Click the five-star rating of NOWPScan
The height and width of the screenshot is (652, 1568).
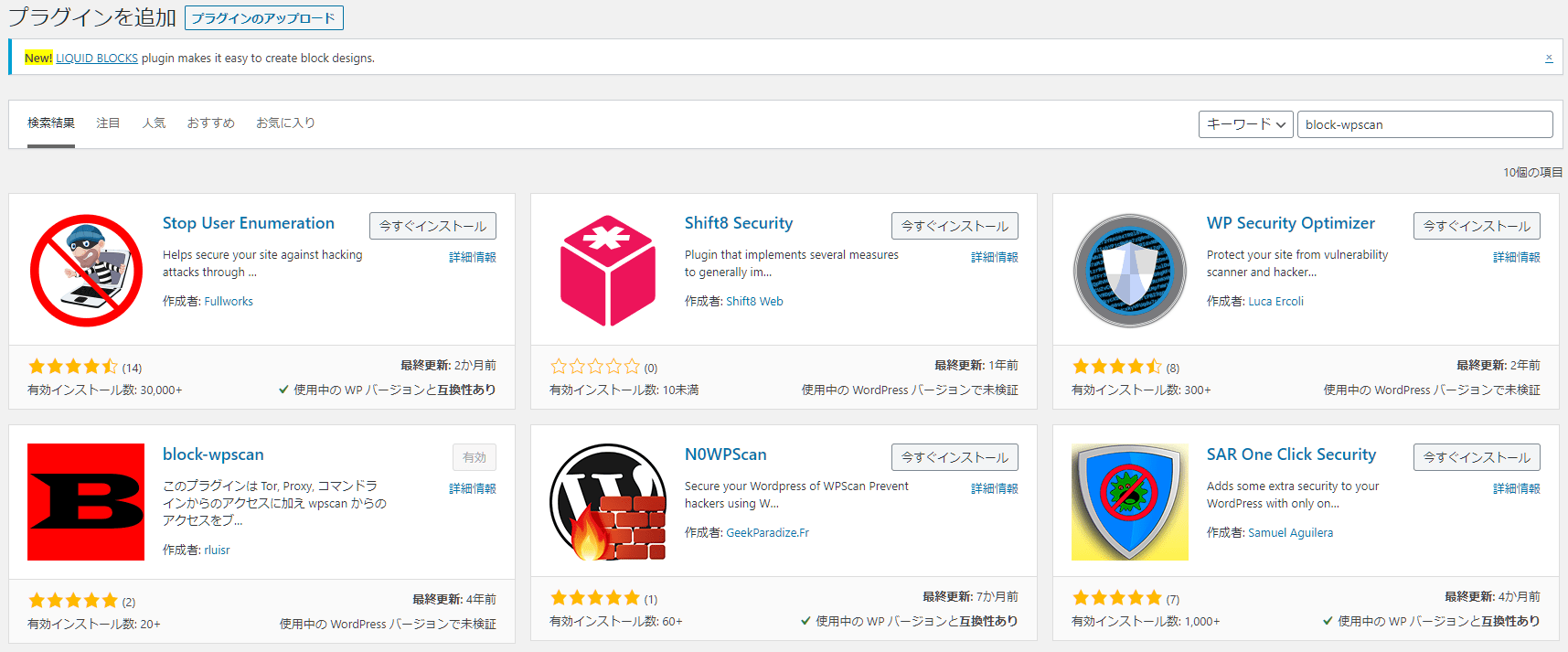click(595, 598)
